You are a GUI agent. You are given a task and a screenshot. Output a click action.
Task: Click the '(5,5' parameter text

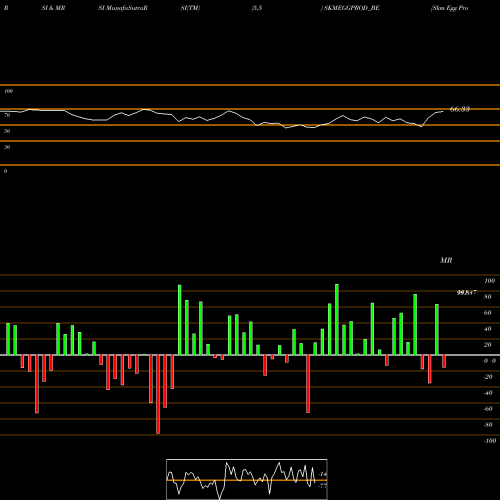(257, 8)
